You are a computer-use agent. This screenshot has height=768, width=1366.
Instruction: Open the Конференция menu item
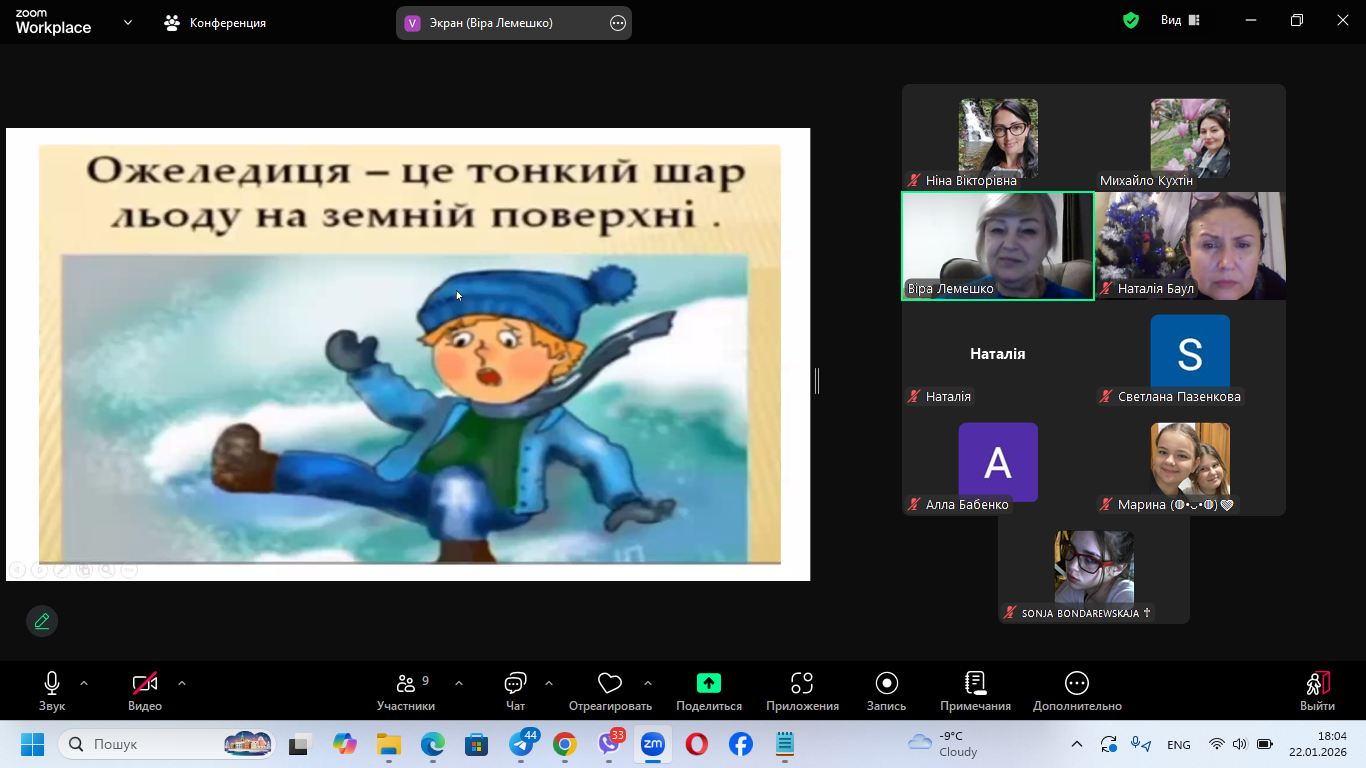pyautogui.click(x=216, y=22)
